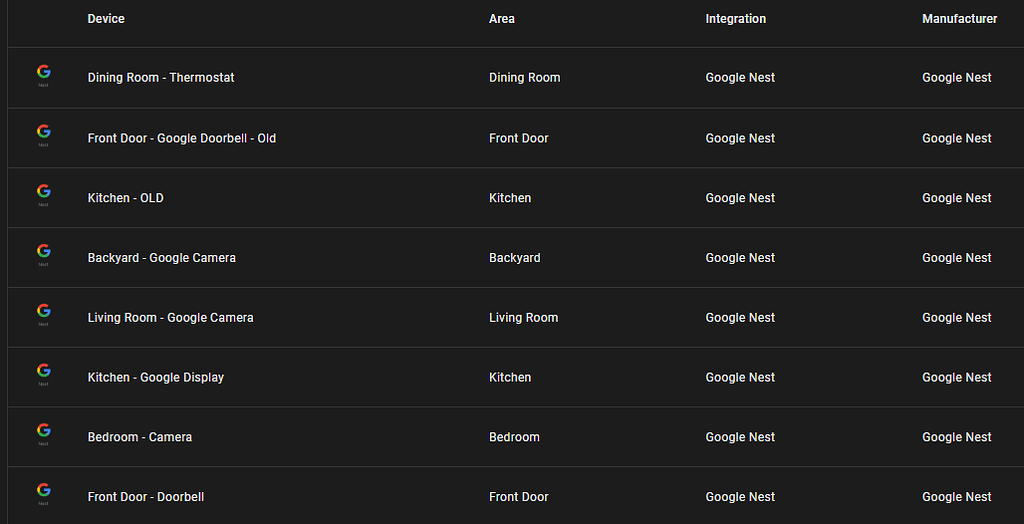Viewport: 1024px width, 524px height.
Task: Click Google Nest icon for Backyard Google Camera
Action: tap(43, 255)
